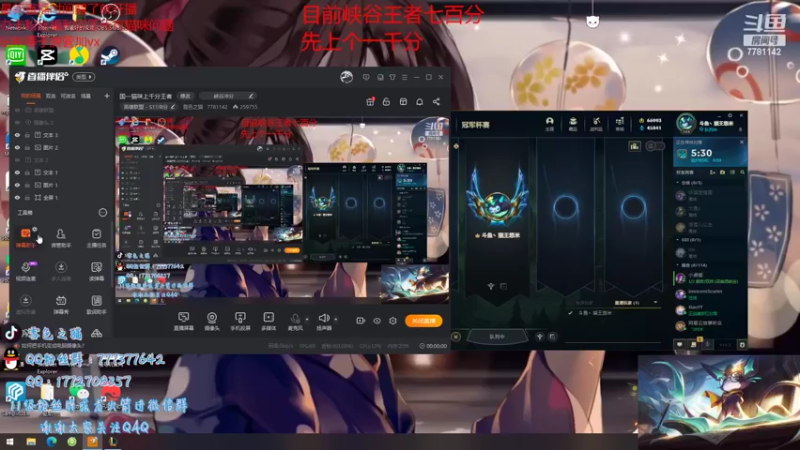
Task: Open the 主页 home icon in League client
Action: tap(549, 123)
